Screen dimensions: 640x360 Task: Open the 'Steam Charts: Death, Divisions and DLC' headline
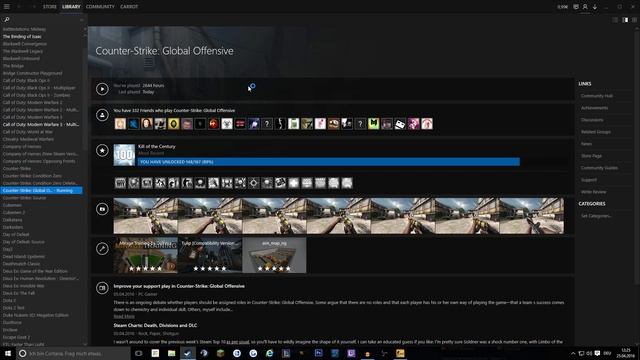click(x=155, y=325)
